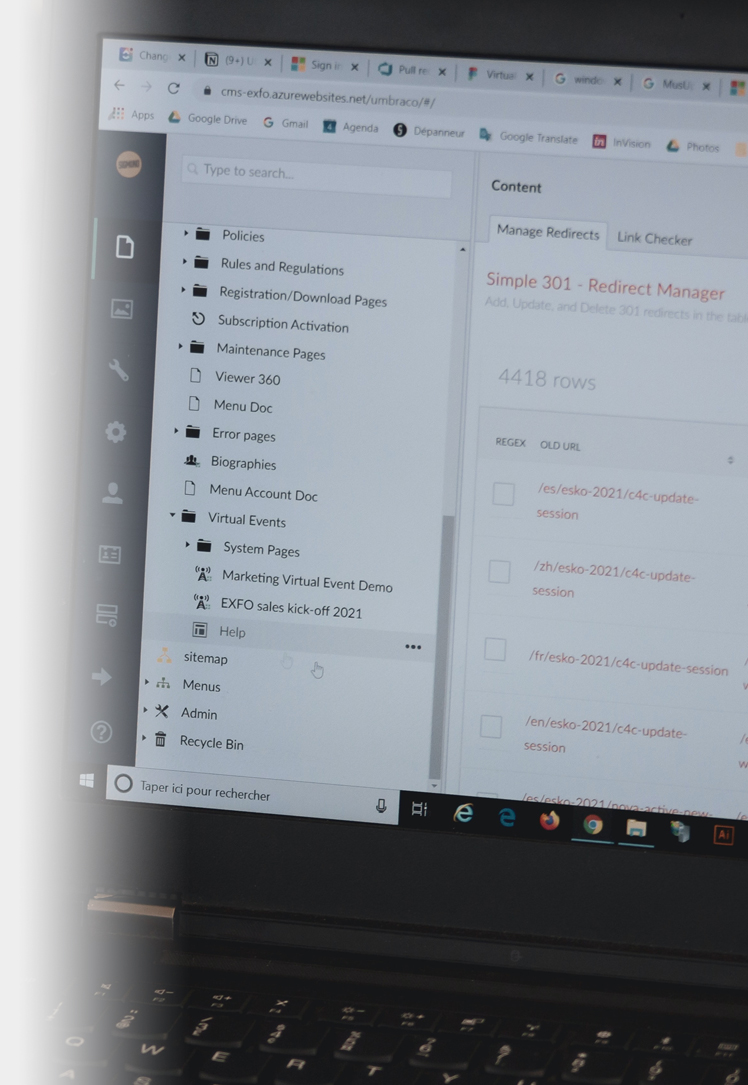Image resolution: width=748 pixels, height=1085 pixels.
Task: Open Adobe Illustrator from the taskbar
Action: [723, 835]
